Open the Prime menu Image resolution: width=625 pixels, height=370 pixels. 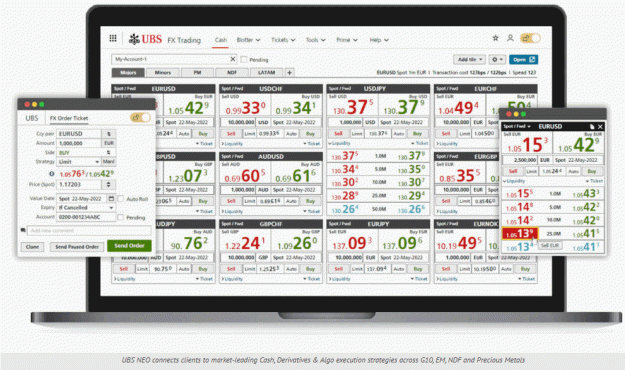pos(347,40)
